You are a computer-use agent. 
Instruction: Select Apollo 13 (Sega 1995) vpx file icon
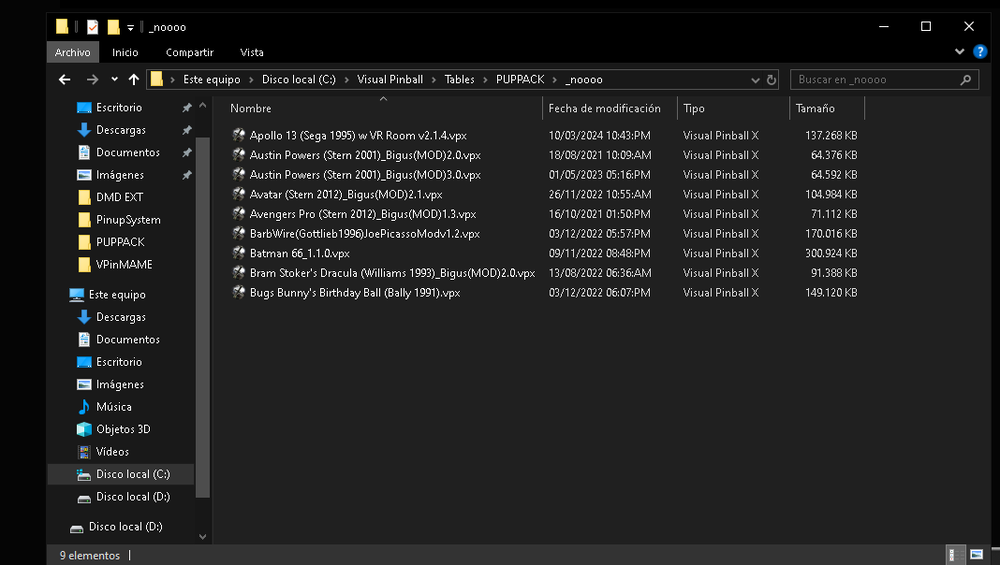pos(239,135)
